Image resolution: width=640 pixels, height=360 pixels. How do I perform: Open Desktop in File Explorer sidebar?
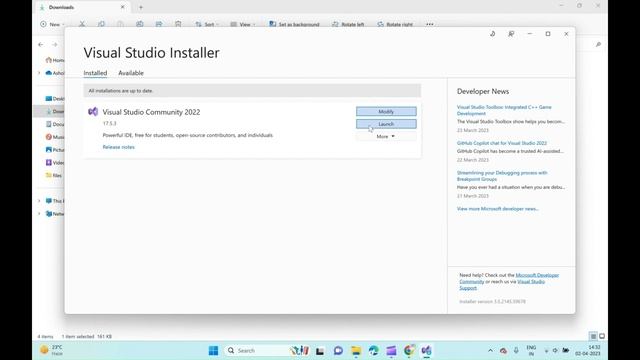[x=55, y=98]
